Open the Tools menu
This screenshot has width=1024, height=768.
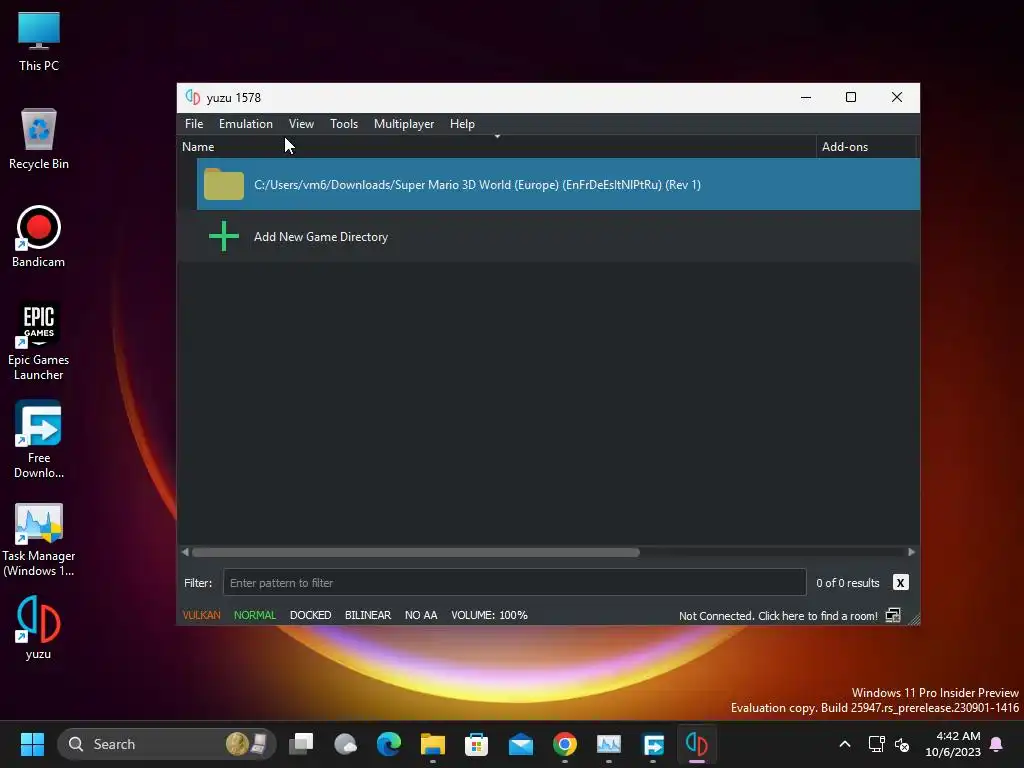[x=344, y=124]
